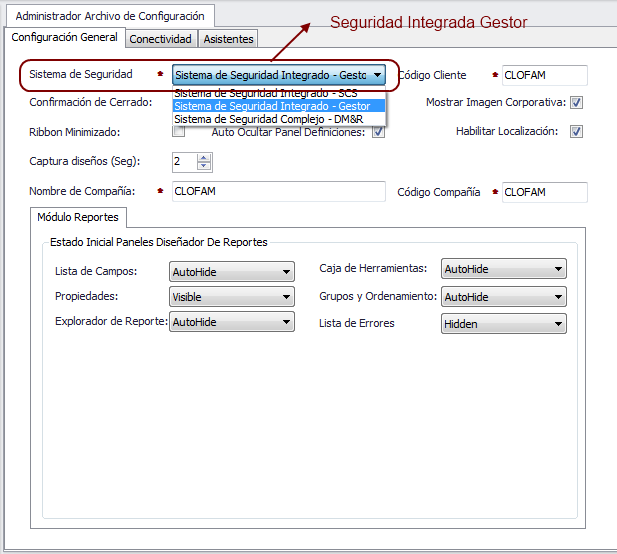Expand the Propiedades dropdown
The image size is (617, 554).
pos(231,297)
